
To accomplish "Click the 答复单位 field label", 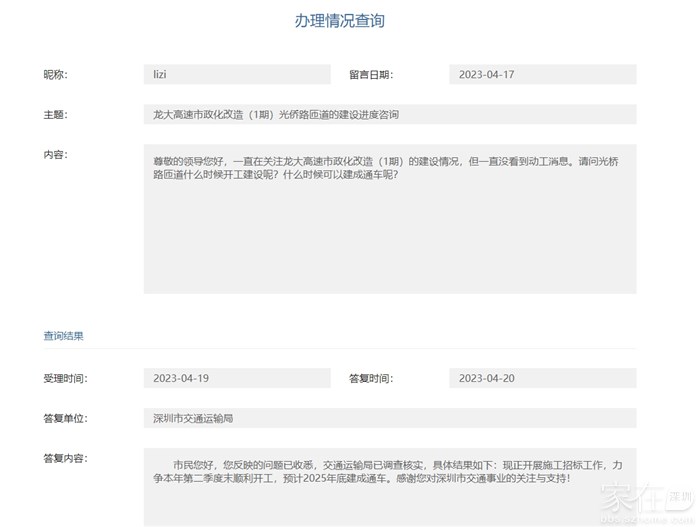I will click(x=64, y=418).
